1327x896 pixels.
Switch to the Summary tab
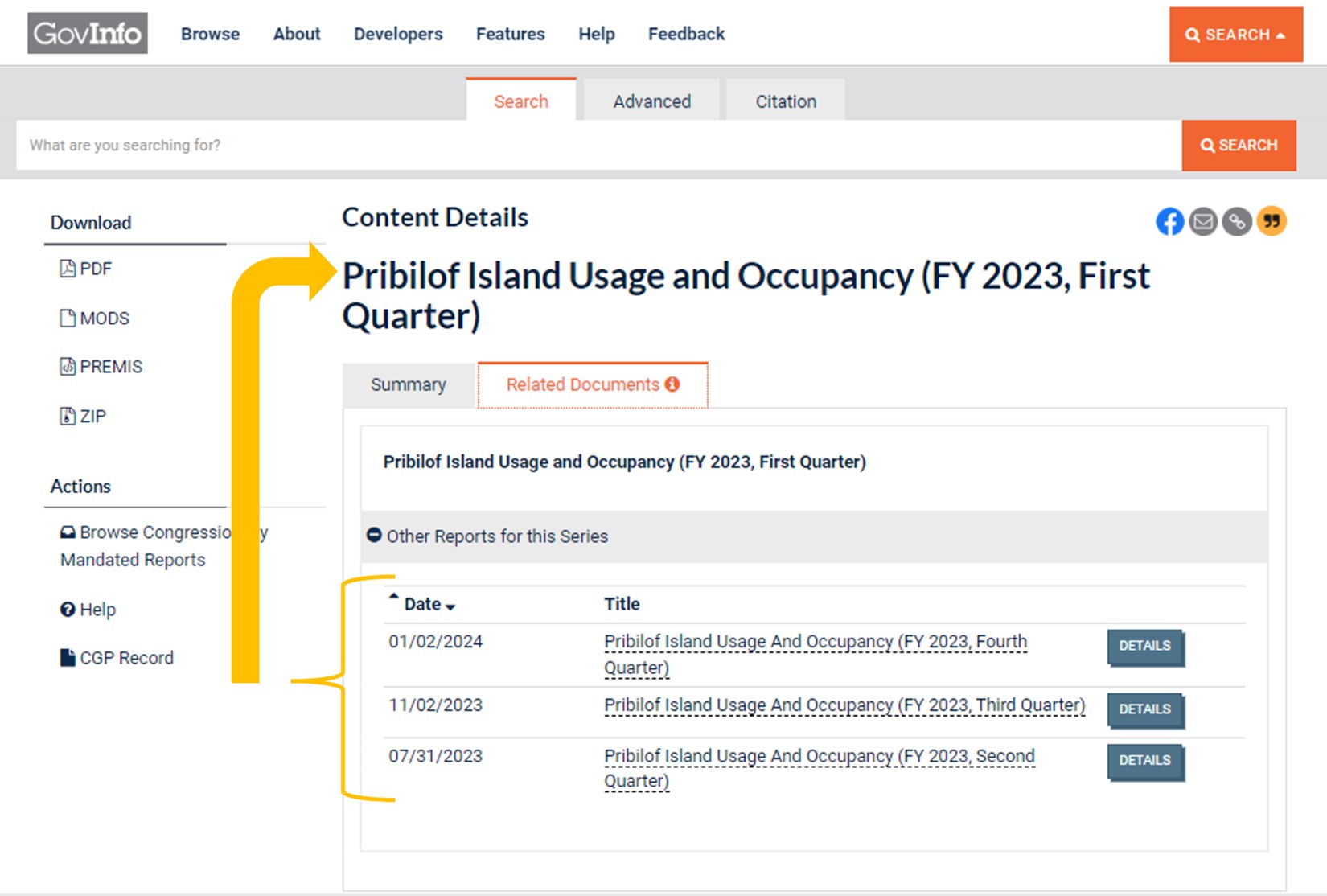click(408, 385)
